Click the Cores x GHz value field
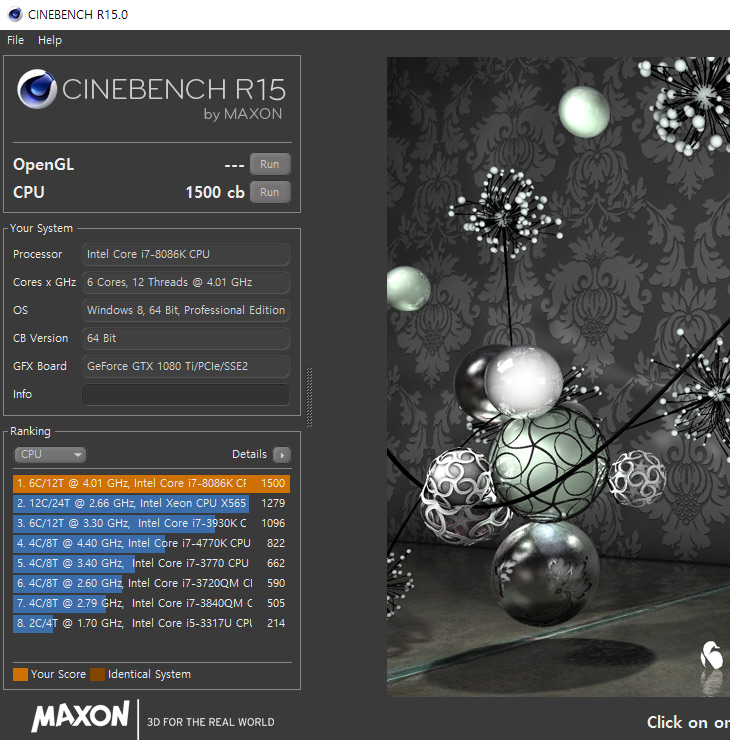Image resolution: width=730 pixels, height=740 pixels. [186, 282]
